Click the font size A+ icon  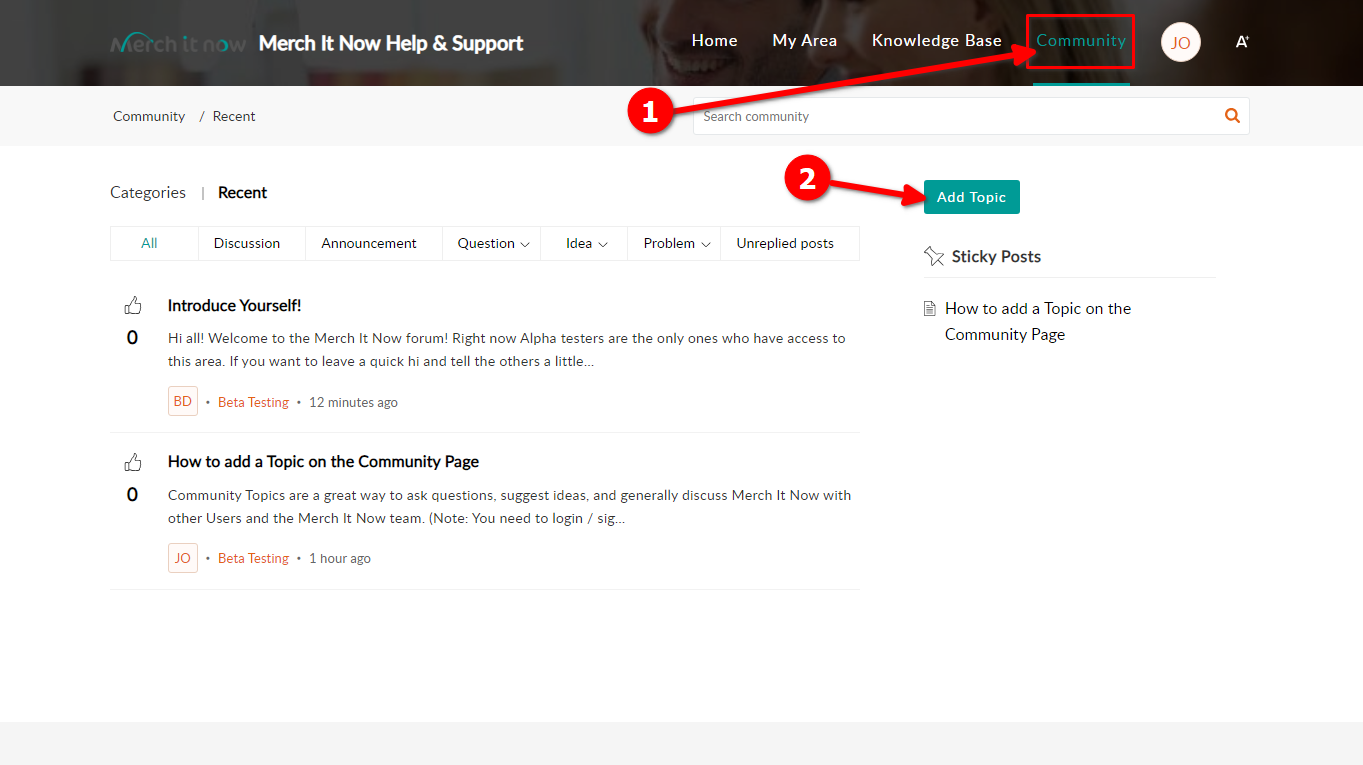click(x=1242, y=41)
